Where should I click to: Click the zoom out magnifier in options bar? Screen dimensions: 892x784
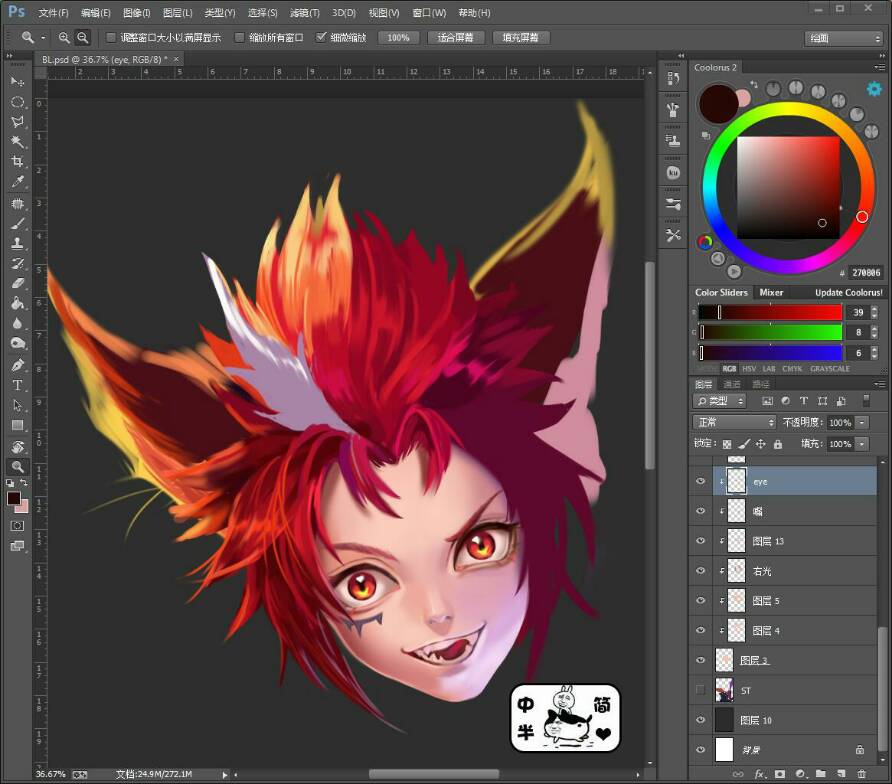coord(83,38)
